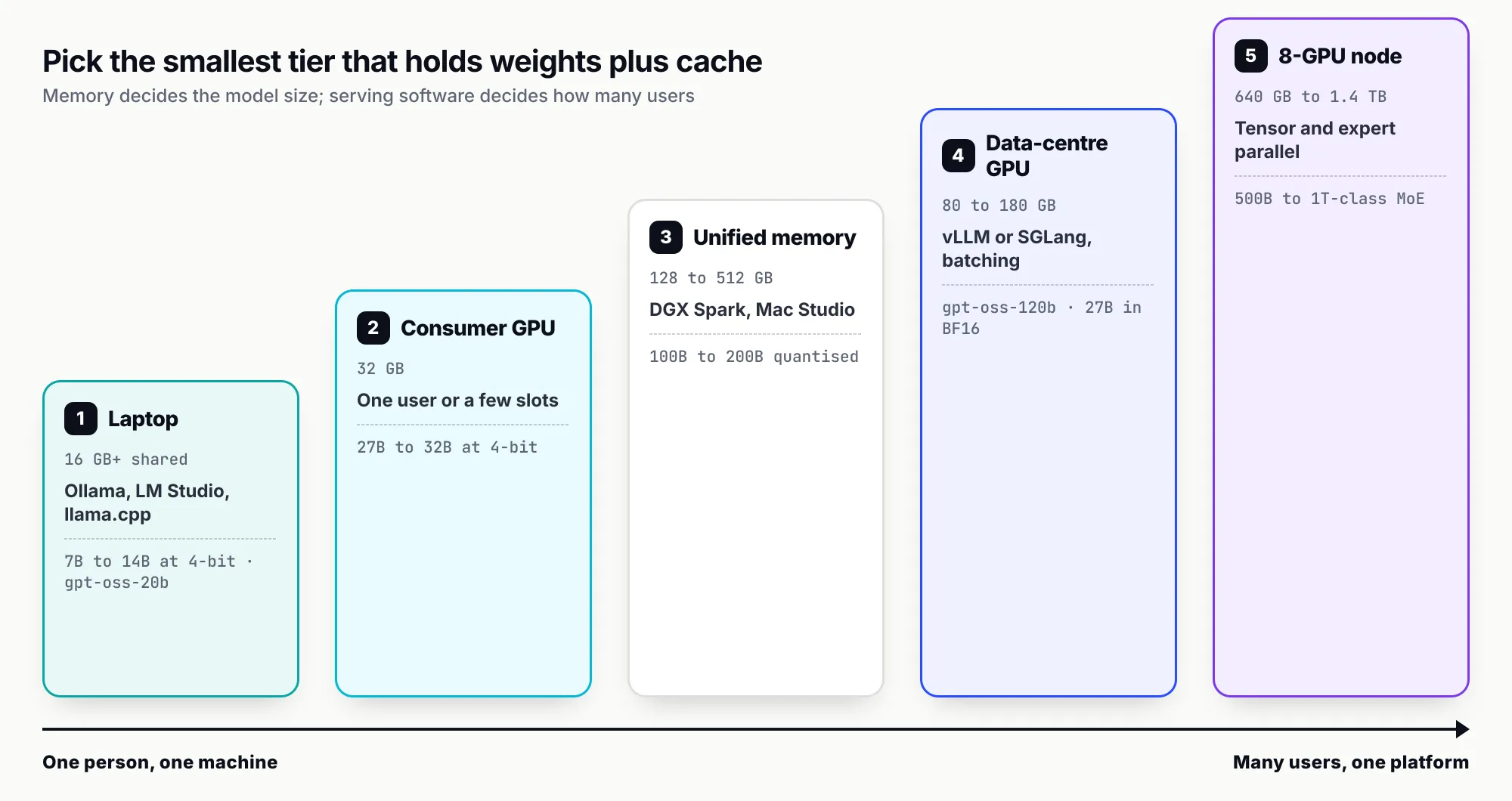Click the number 2 badge beside Consumer GPU
This screenshot has height=801, width=1512.
pyautogui.click(x=373, y=328)
